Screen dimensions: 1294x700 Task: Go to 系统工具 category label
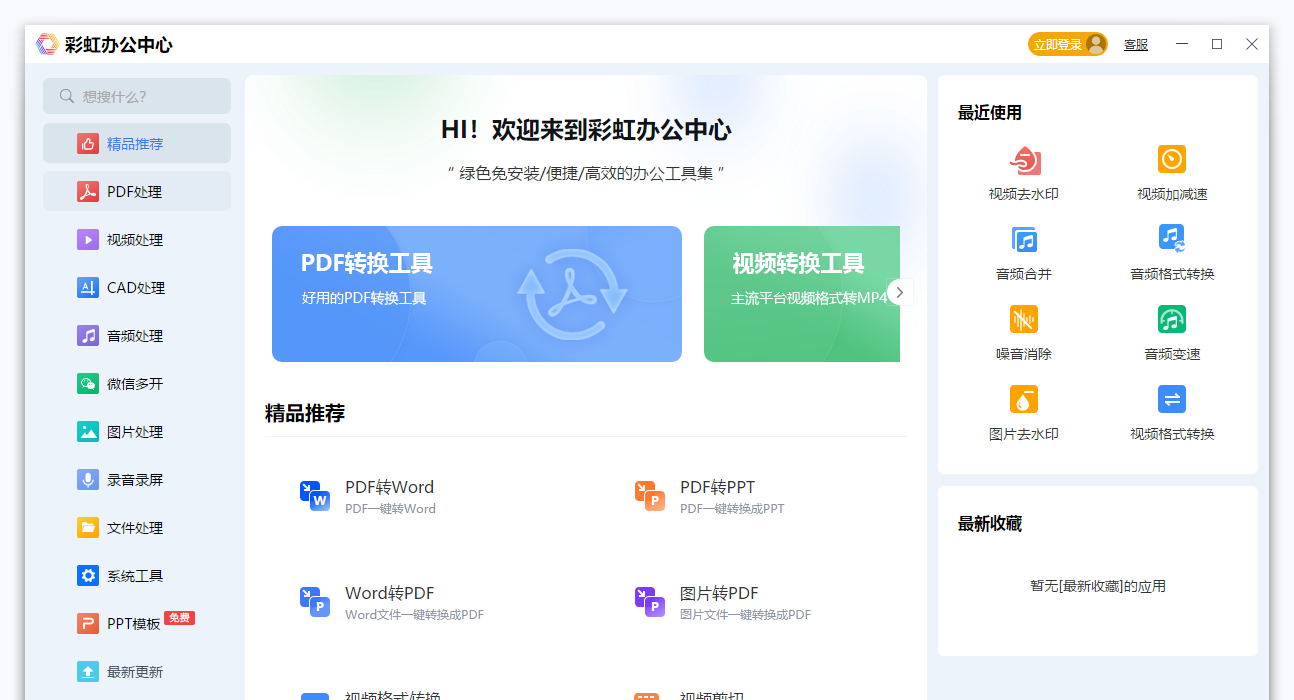click(x=135, y=576)
